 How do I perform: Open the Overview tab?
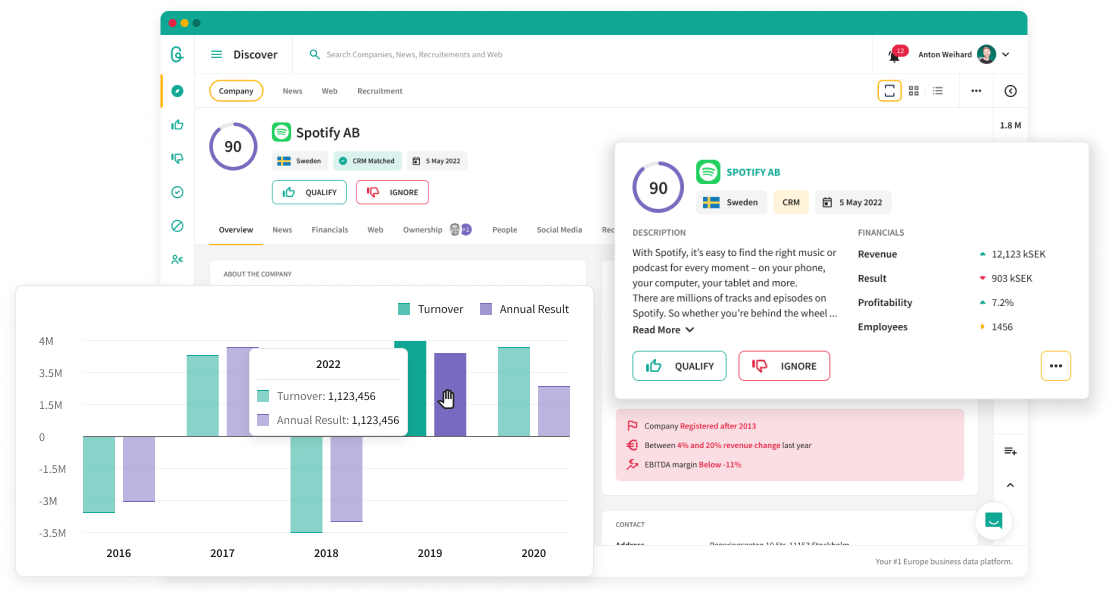click(x=236, y=230)
